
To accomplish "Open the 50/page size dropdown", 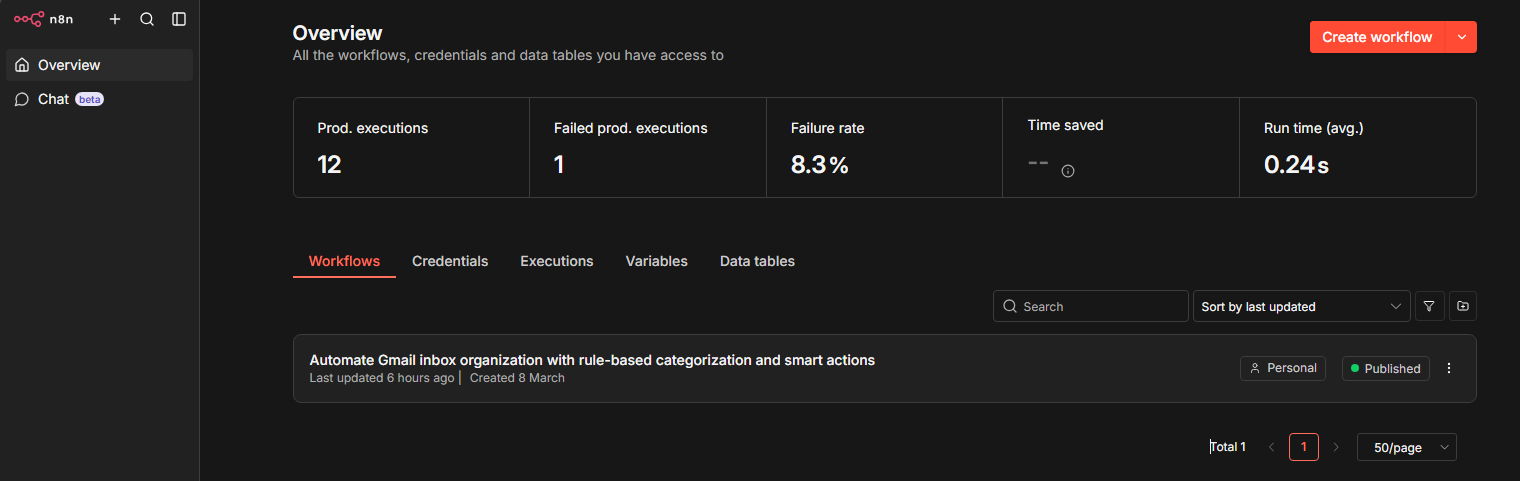I will coord(1406,447).
